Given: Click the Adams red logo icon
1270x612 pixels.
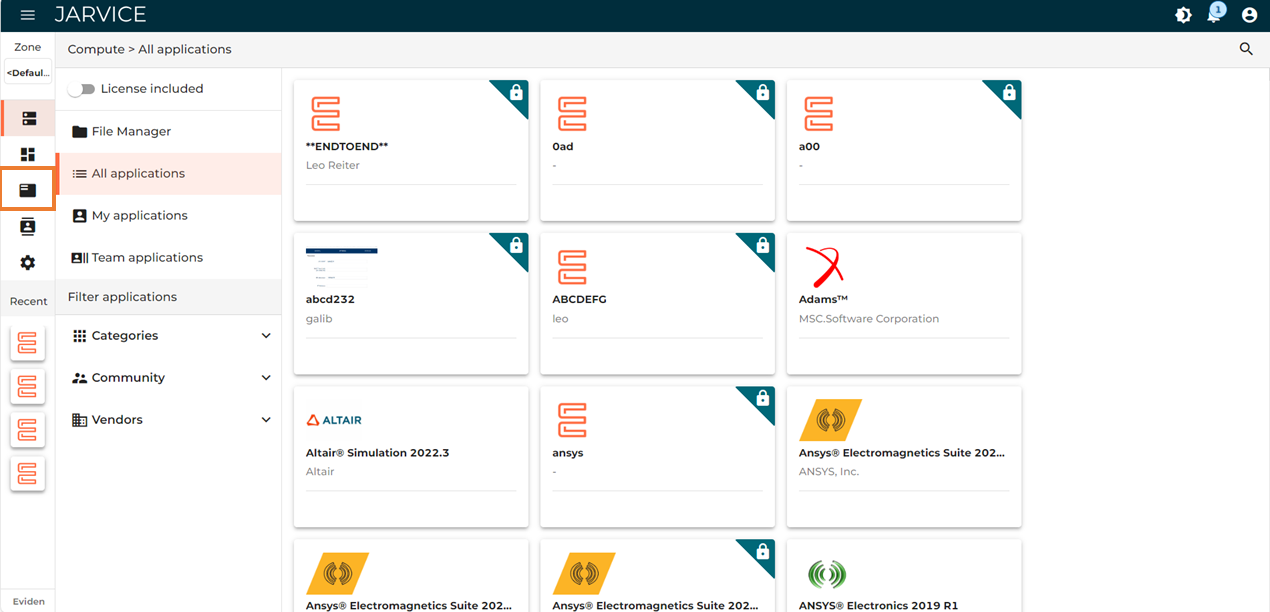Looking at the screenshot, I should (x=824, y=266).
